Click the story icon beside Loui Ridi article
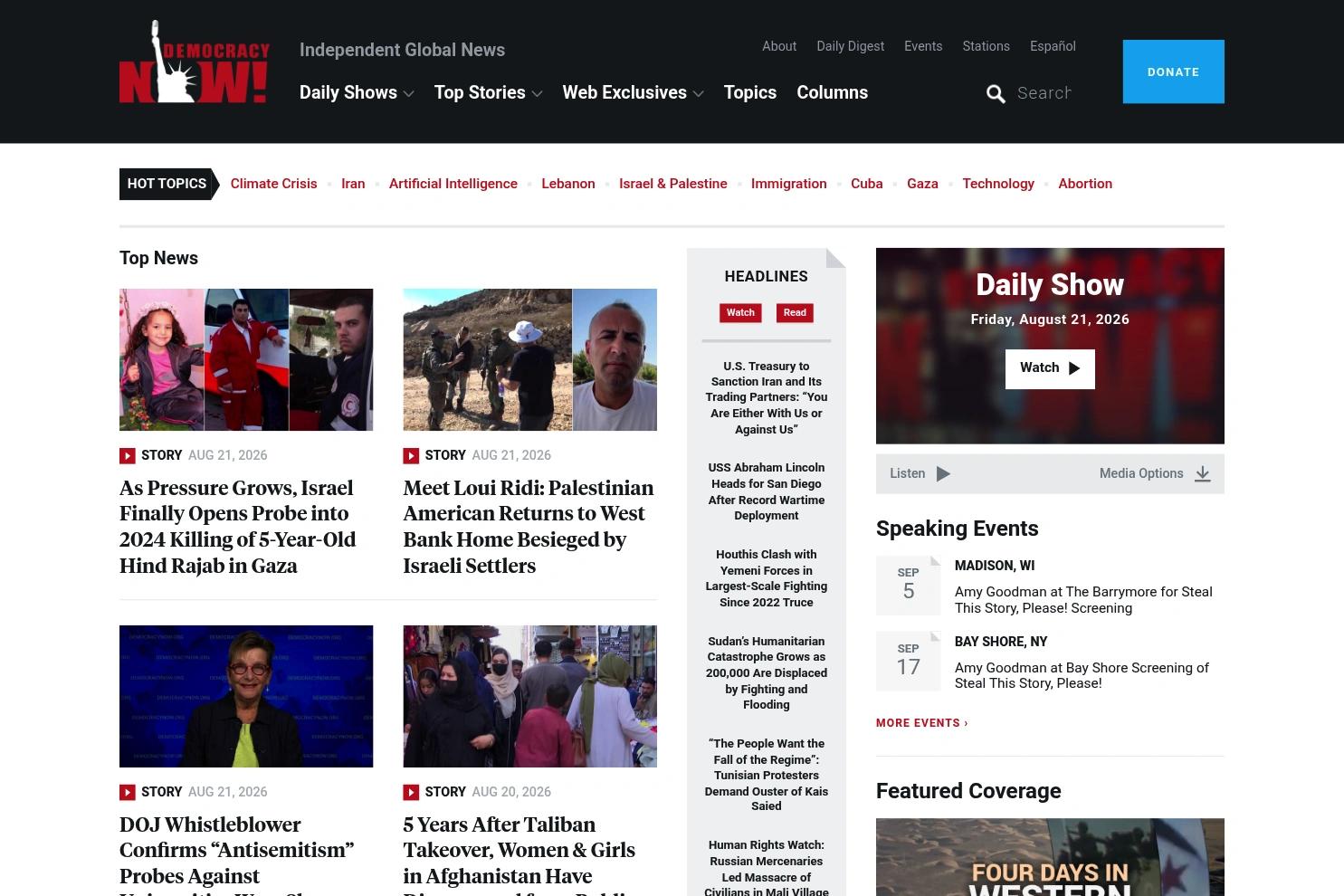The width and height of the screenshot is (1344, 896). tap(411, 456)
